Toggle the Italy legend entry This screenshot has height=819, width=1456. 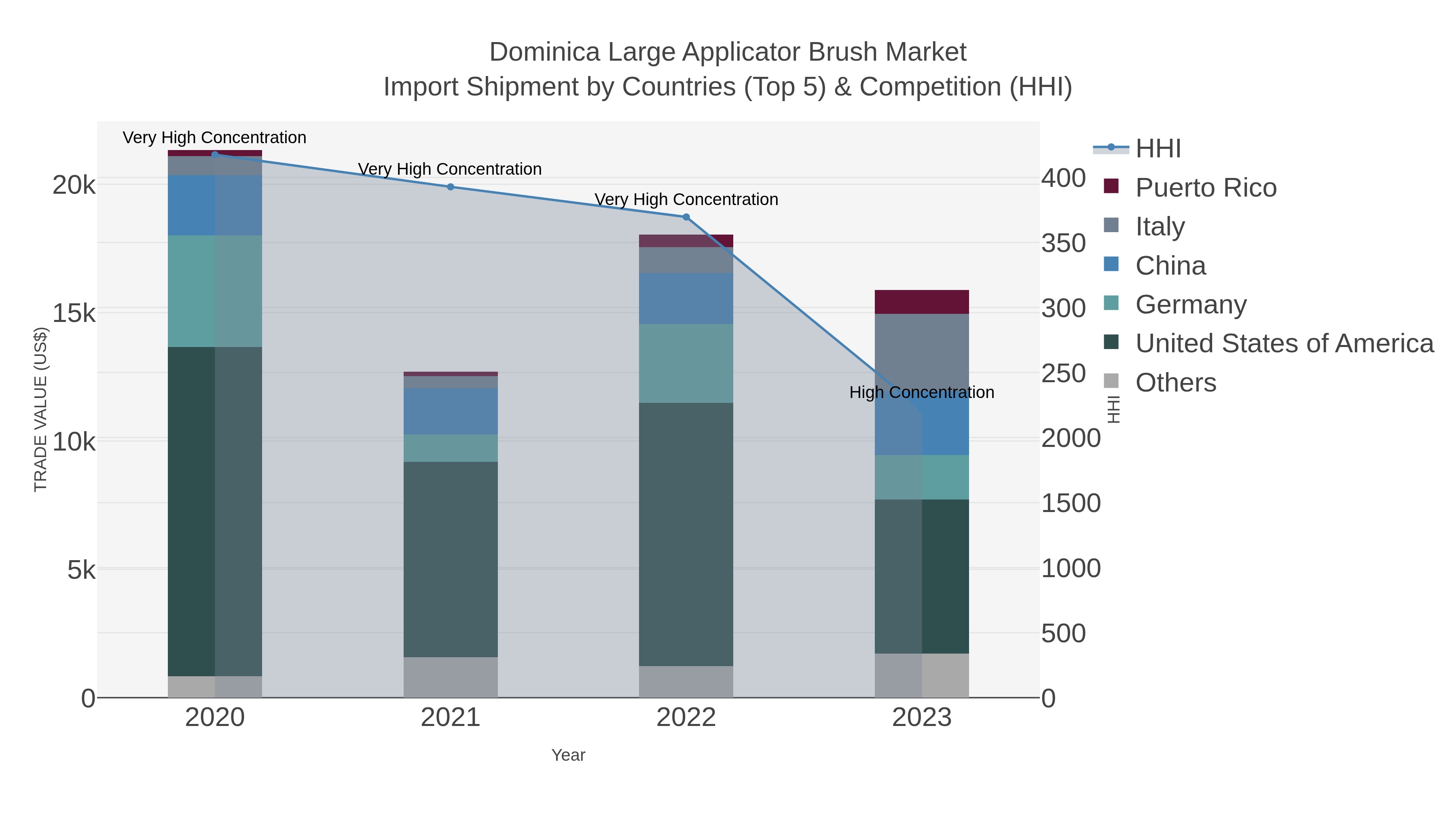coord(1144,226)
